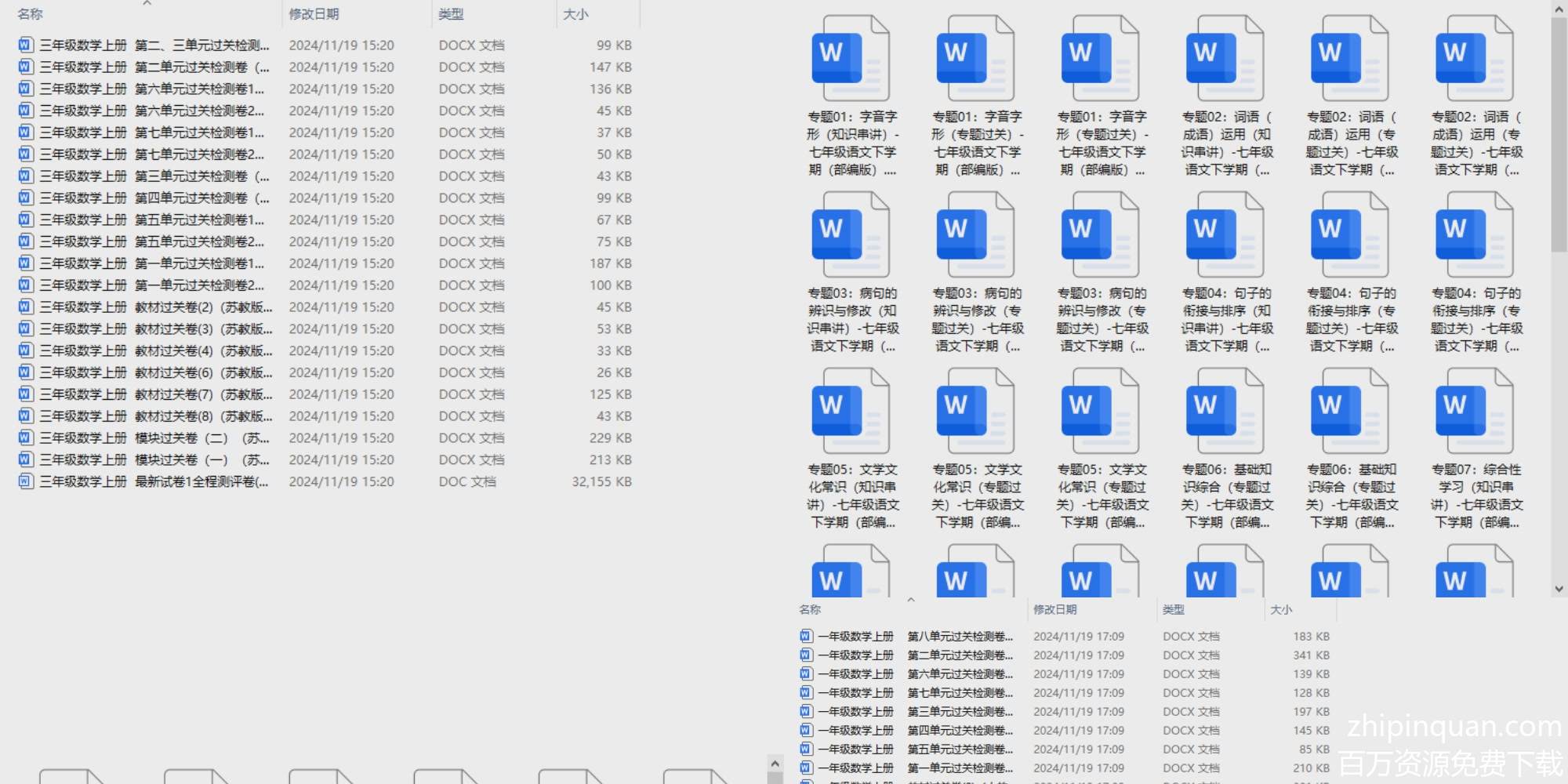Click the file icon of 三年级 第一单元过关检测卷1

[25, 263]
